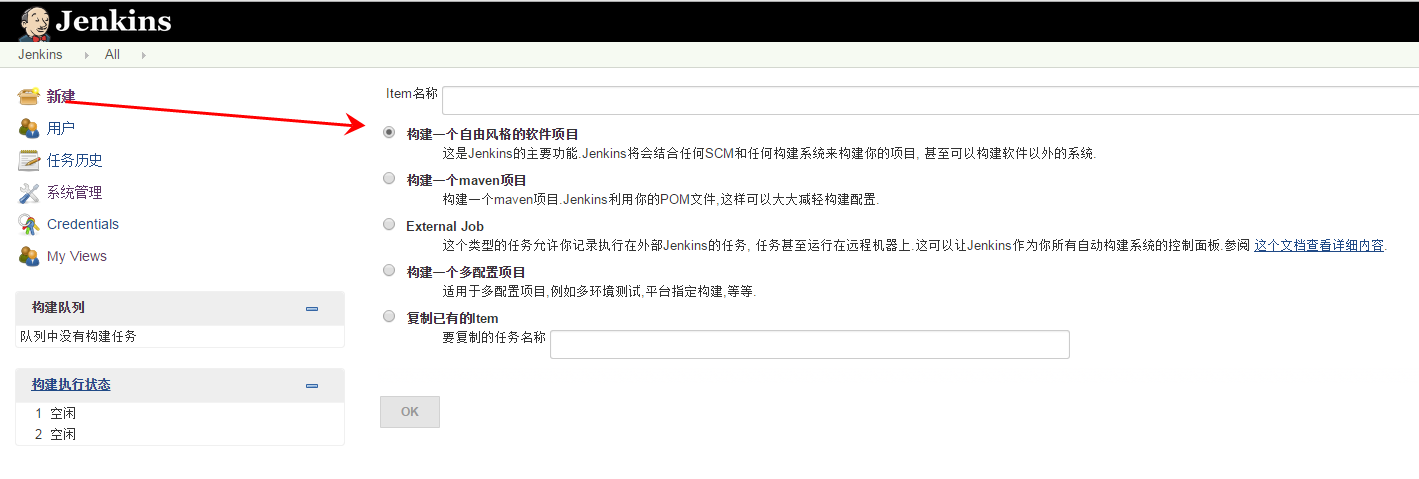Select 复制已有的Item radio button
Image resolution: width=1419 pixels, height=479 pixels.
pos(389,316)
